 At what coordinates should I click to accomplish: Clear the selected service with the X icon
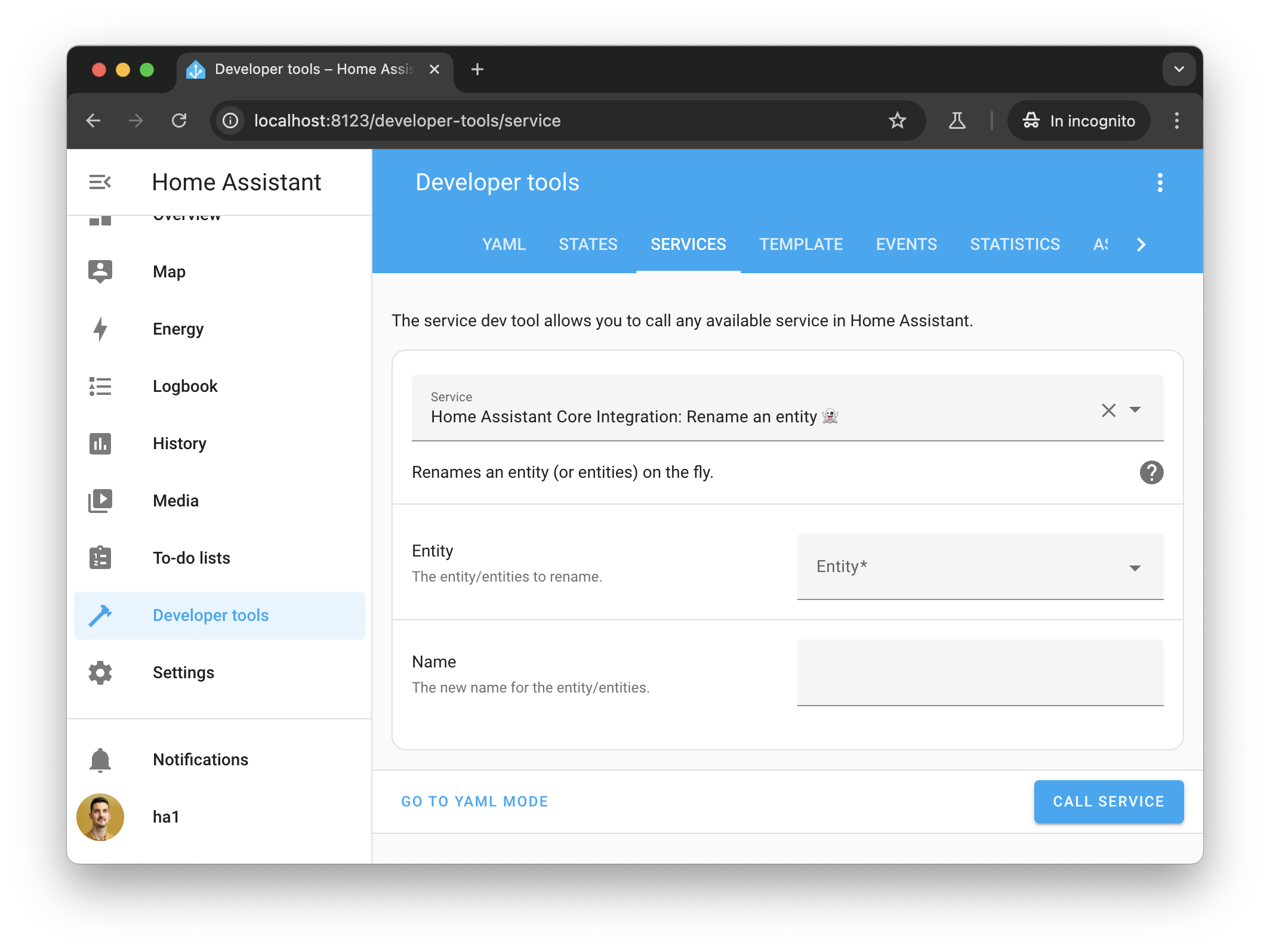pos(1109,410)
